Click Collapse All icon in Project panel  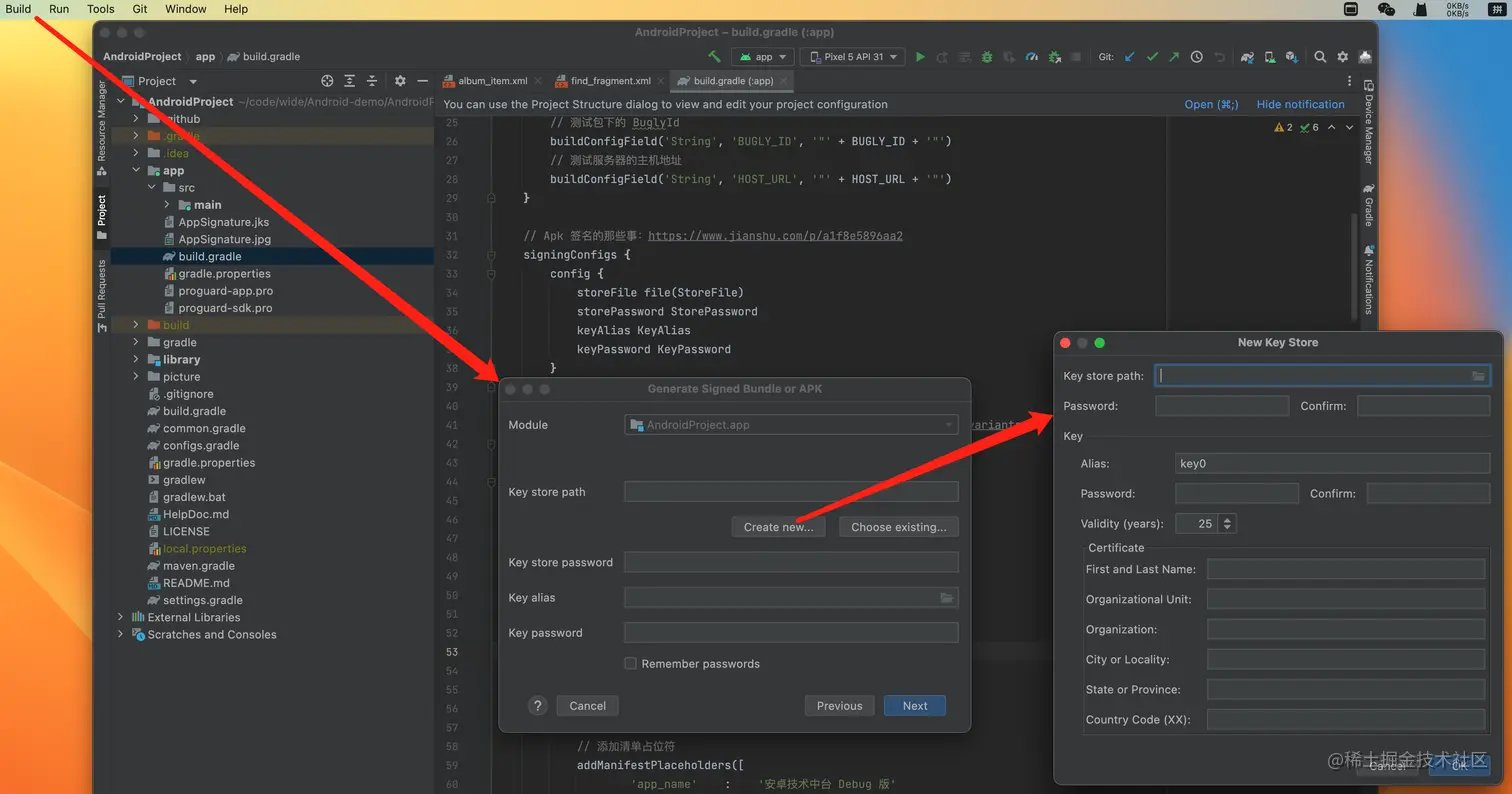click(371, 81)
